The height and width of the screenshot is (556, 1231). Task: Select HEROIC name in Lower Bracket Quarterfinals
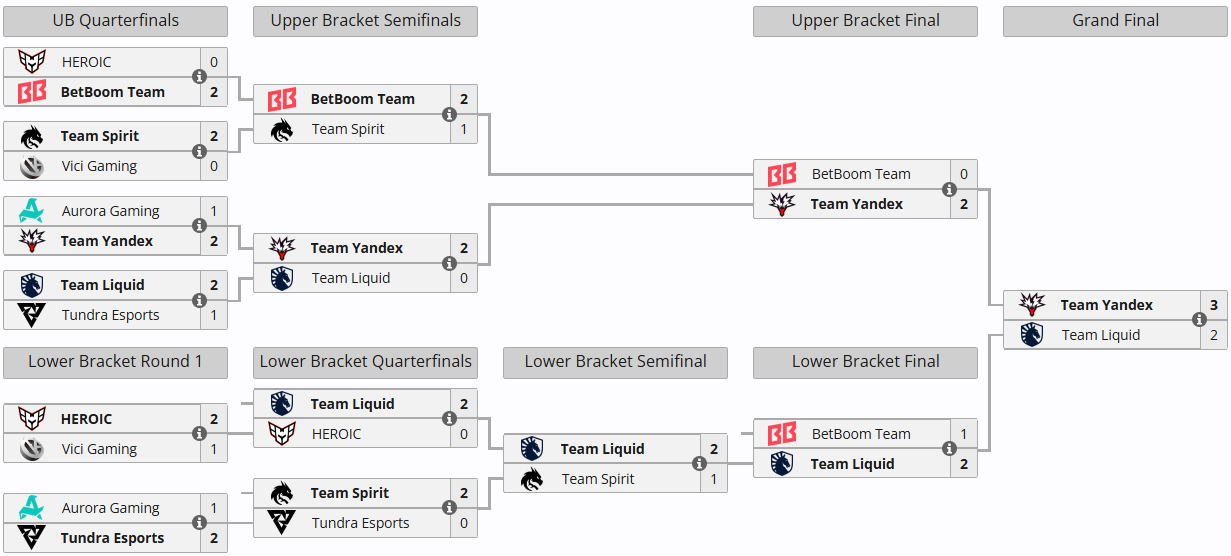(x=336, y=434)
